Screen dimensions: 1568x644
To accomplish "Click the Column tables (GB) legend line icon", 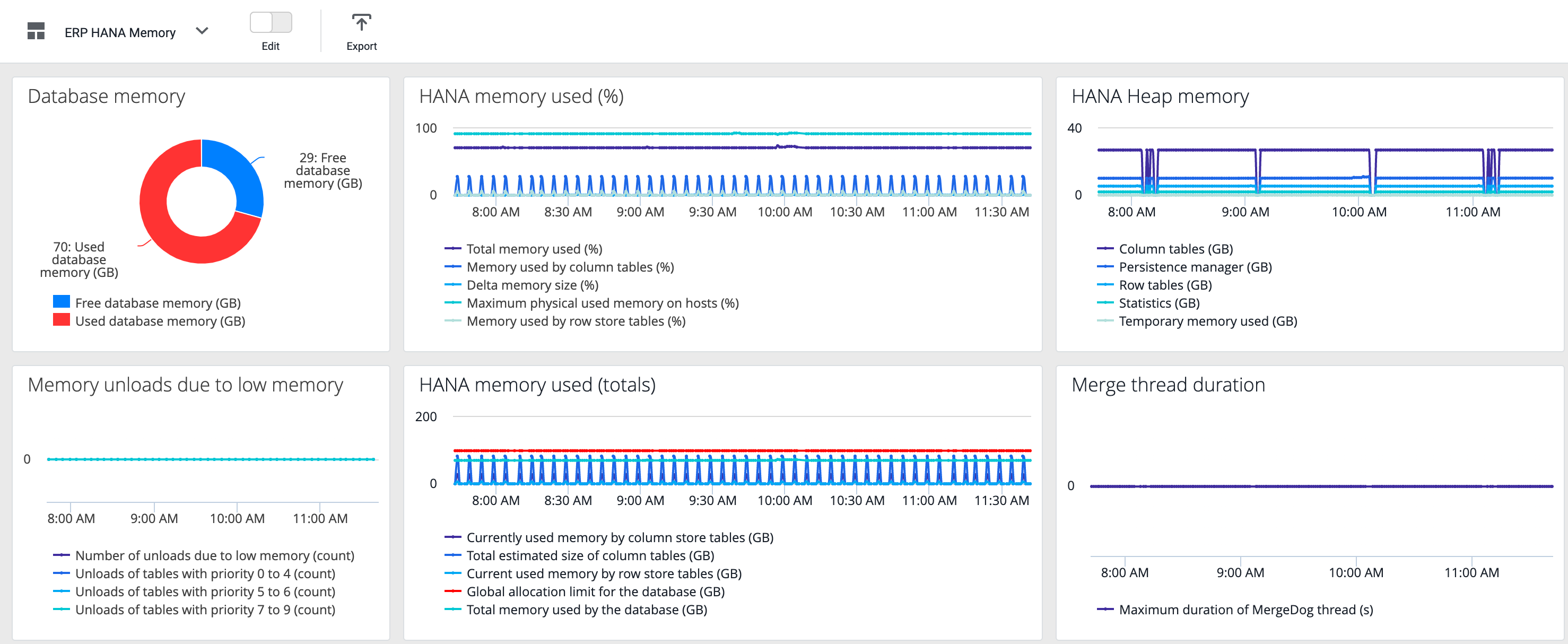I will pyautogui.click(x=1105, y=249).
